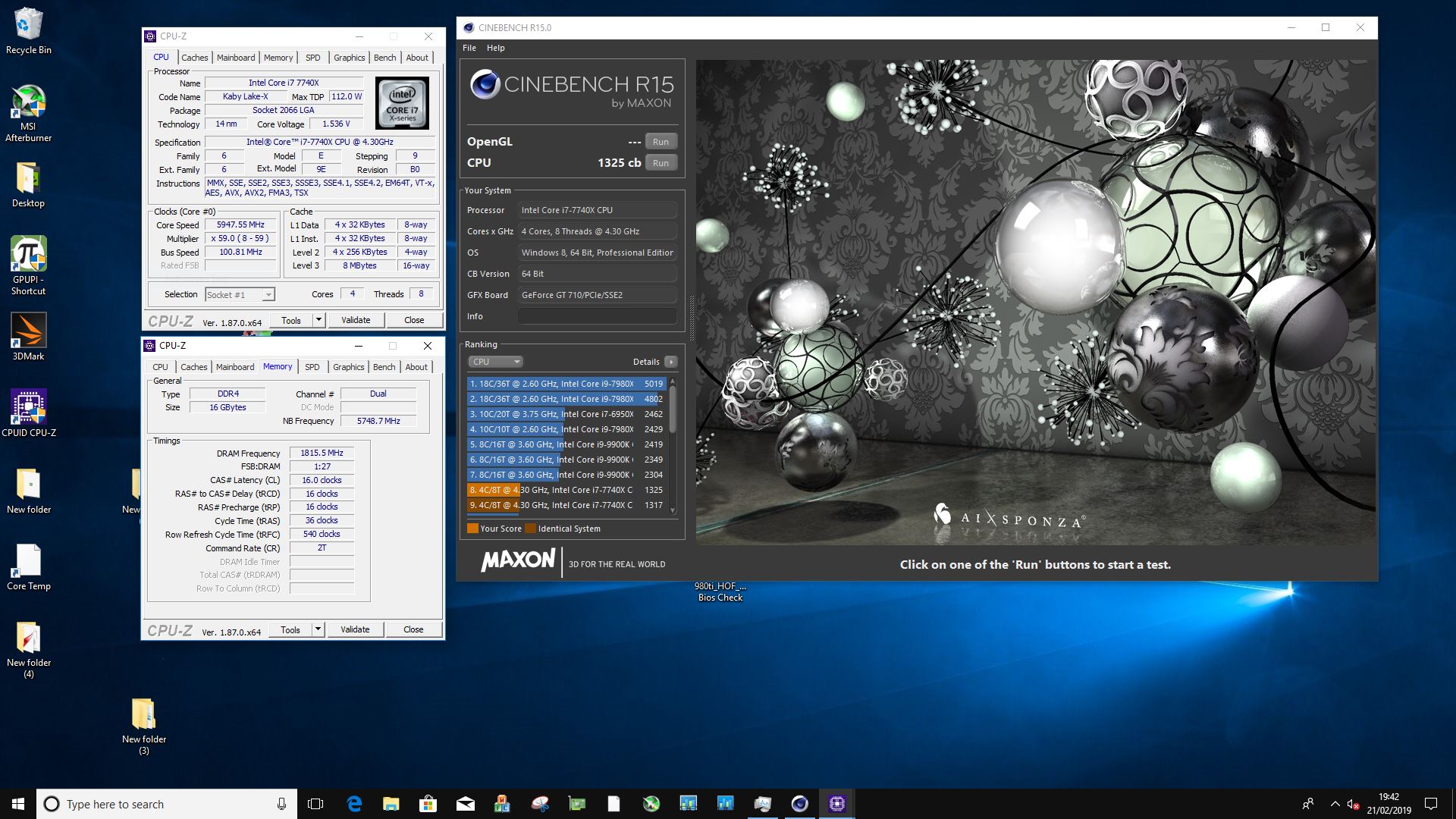The image size is (1456, 819).
Task: Switch to CPU tab in CPU-Z Memory window
Action: (x=160, y=367)
